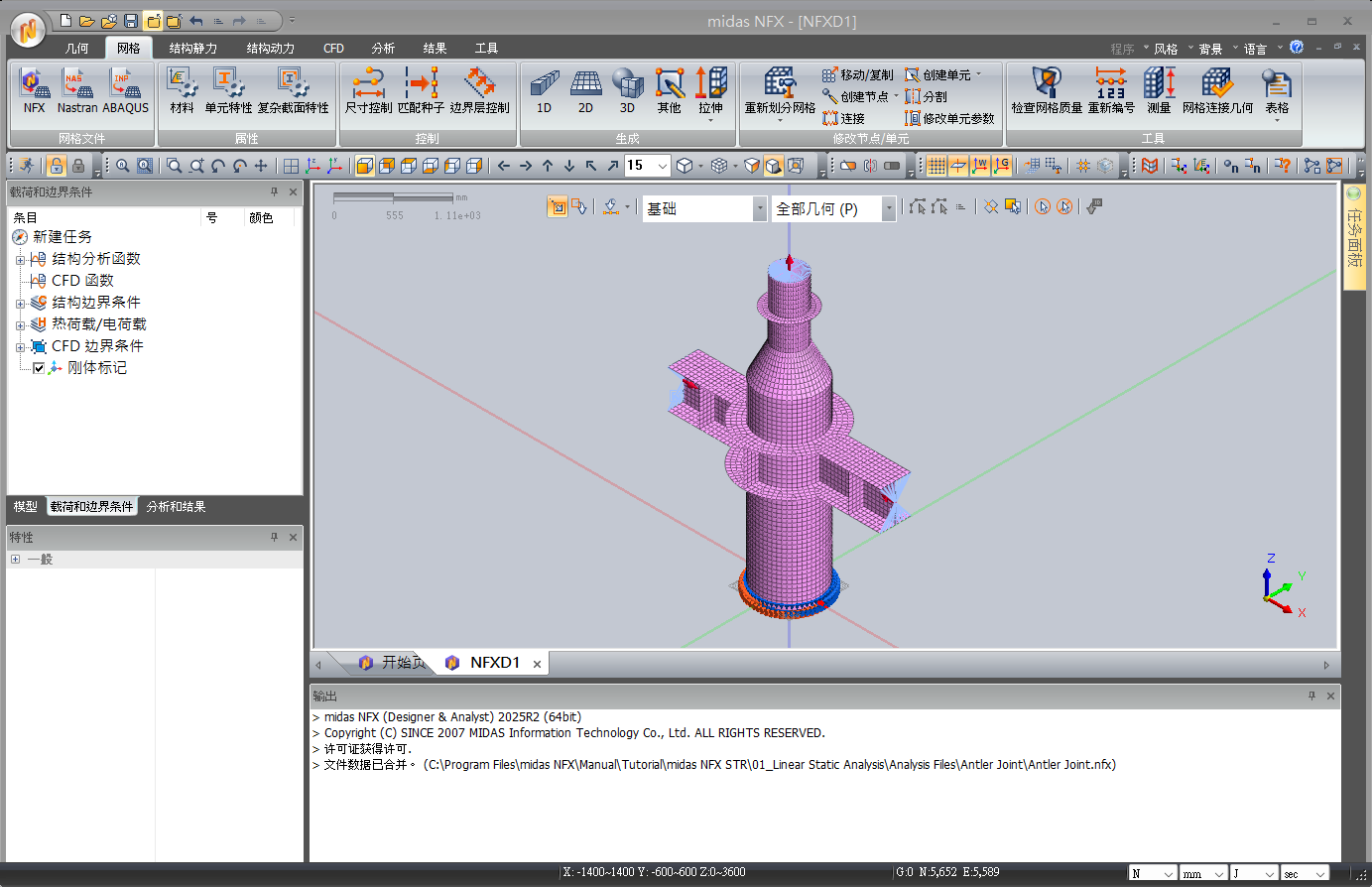Open the N force unit dropdown
Viewport: 1372px width, 887px height.
coord(1169,874)
